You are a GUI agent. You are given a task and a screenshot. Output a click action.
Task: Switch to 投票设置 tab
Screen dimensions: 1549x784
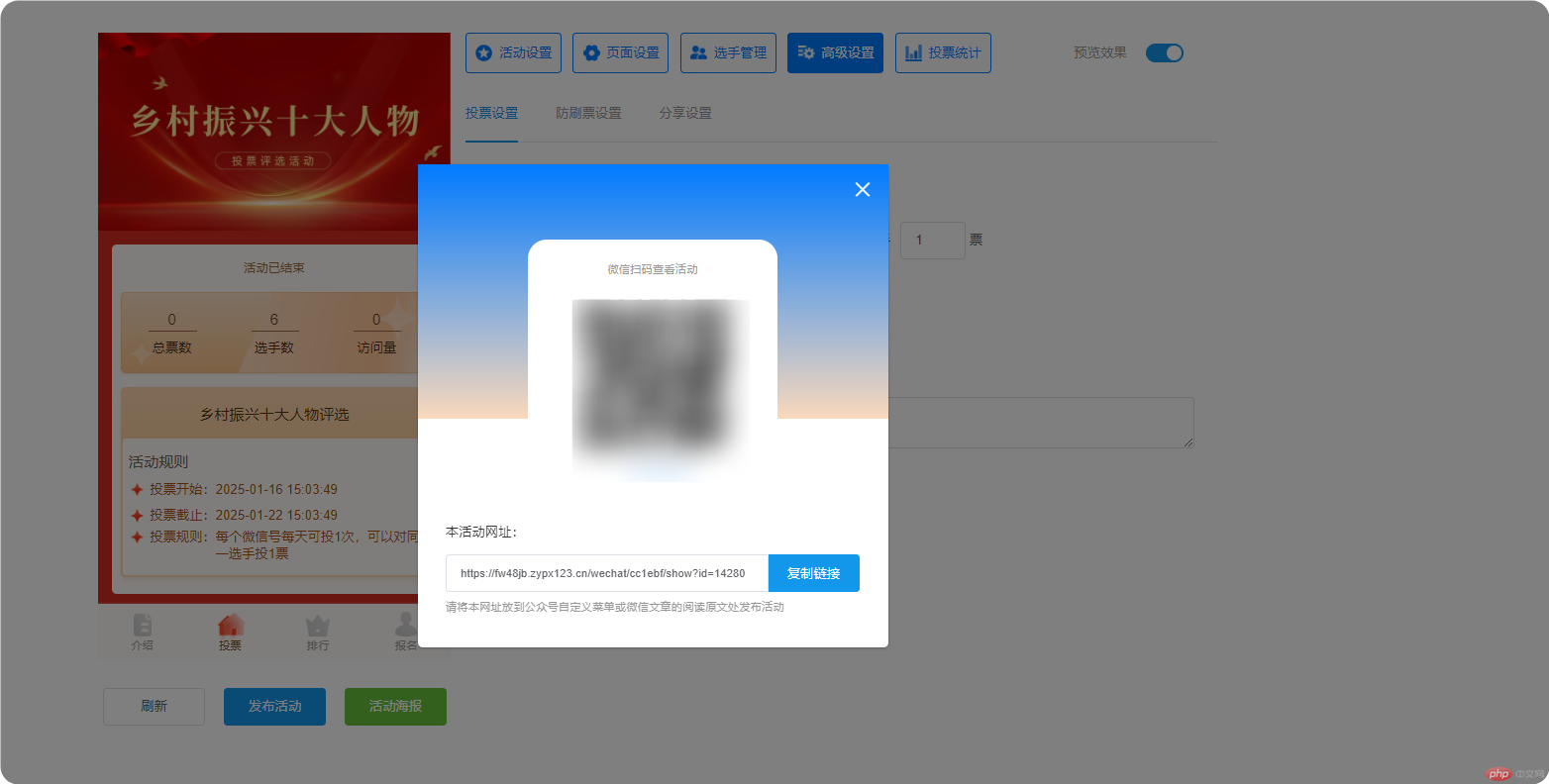[x=491, y=113]
